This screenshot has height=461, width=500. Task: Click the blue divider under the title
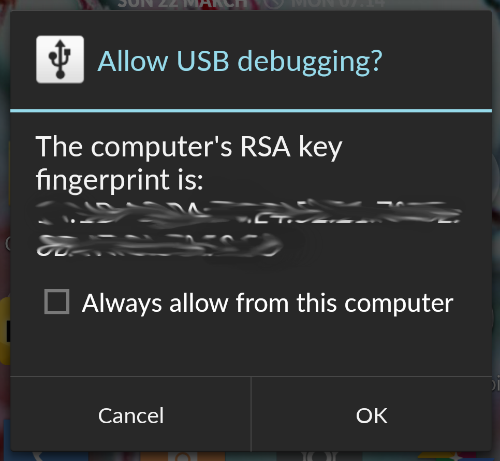click(x=251, y=110)
